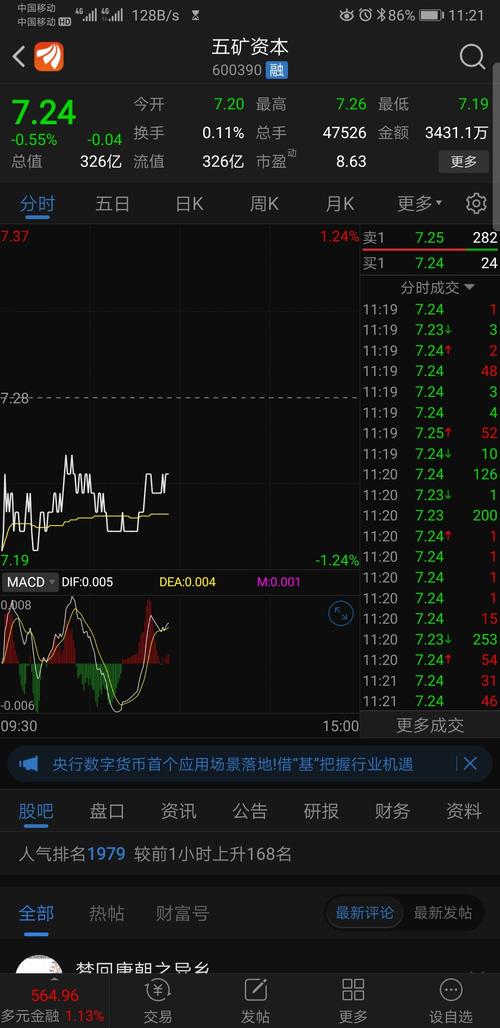Tap trade row with volume 126

(x=430, y=474)
